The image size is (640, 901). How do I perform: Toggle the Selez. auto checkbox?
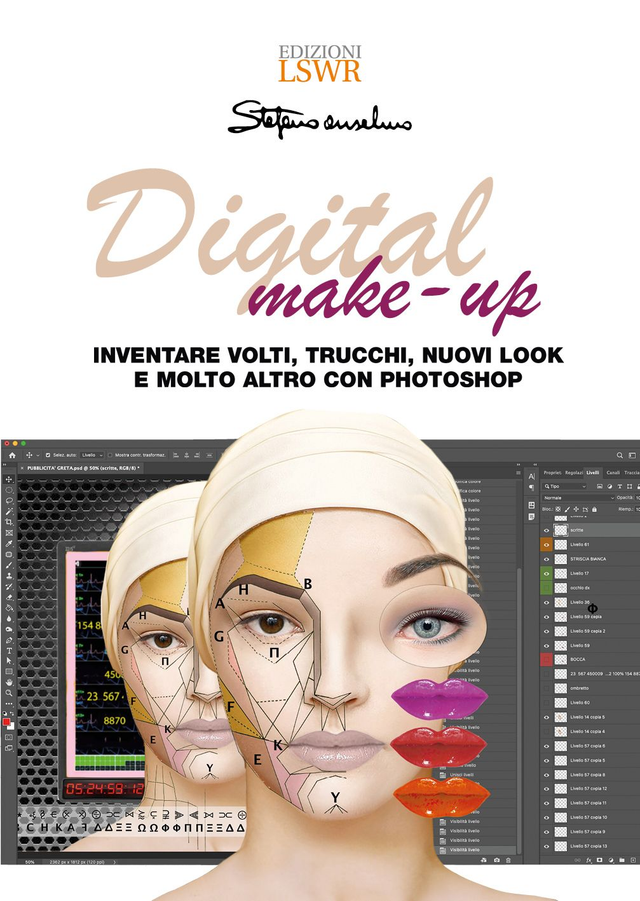click(x=47, y=454)
